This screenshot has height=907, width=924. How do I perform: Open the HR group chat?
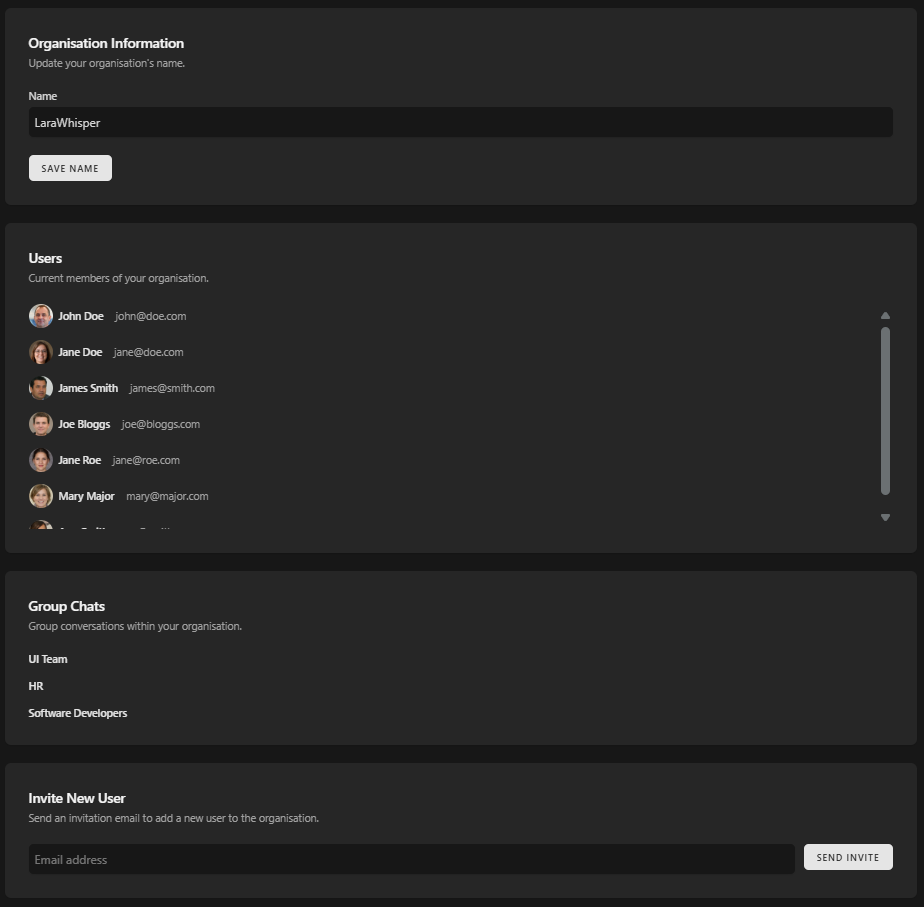(36, 686)
